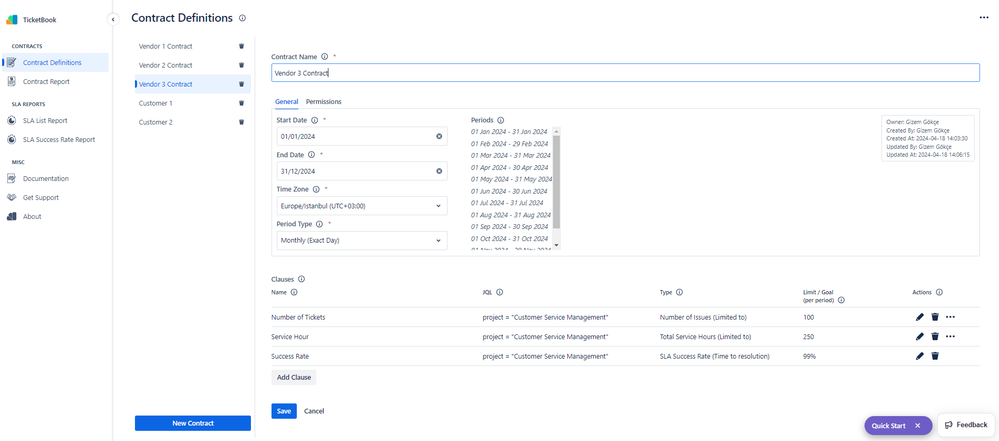Click the End Date field
This screenshot has height=441, width=999.
(361, 171)
